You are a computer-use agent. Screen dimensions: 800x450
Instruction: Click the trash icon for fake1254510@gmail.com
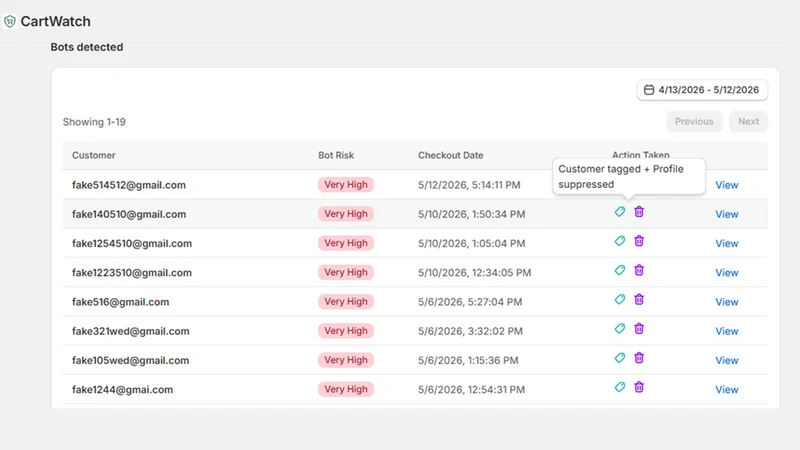pos(639,241)
